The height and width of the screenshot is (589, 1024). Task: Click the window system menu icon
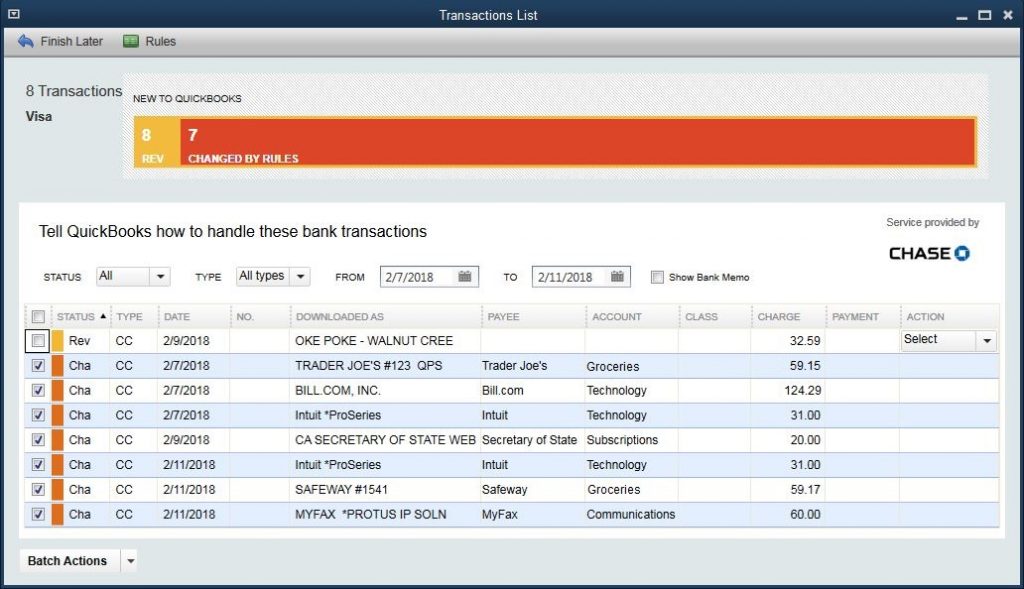14,14
